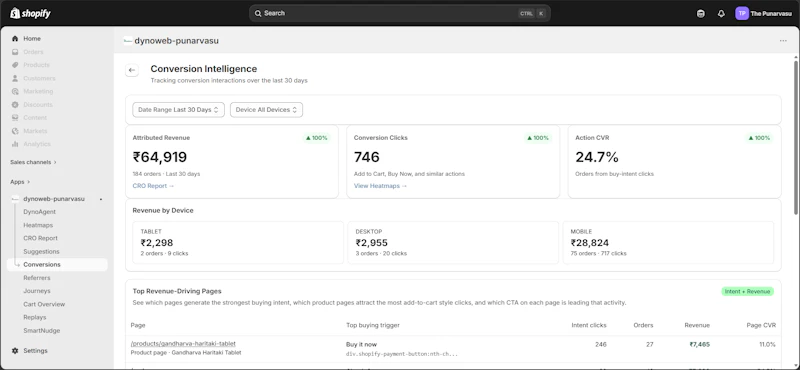Image resolution: width=800 pixels, height=370 pixels.
Task: Click the back arrow beside Conversion Intelligence
Action: pos(132,70)
